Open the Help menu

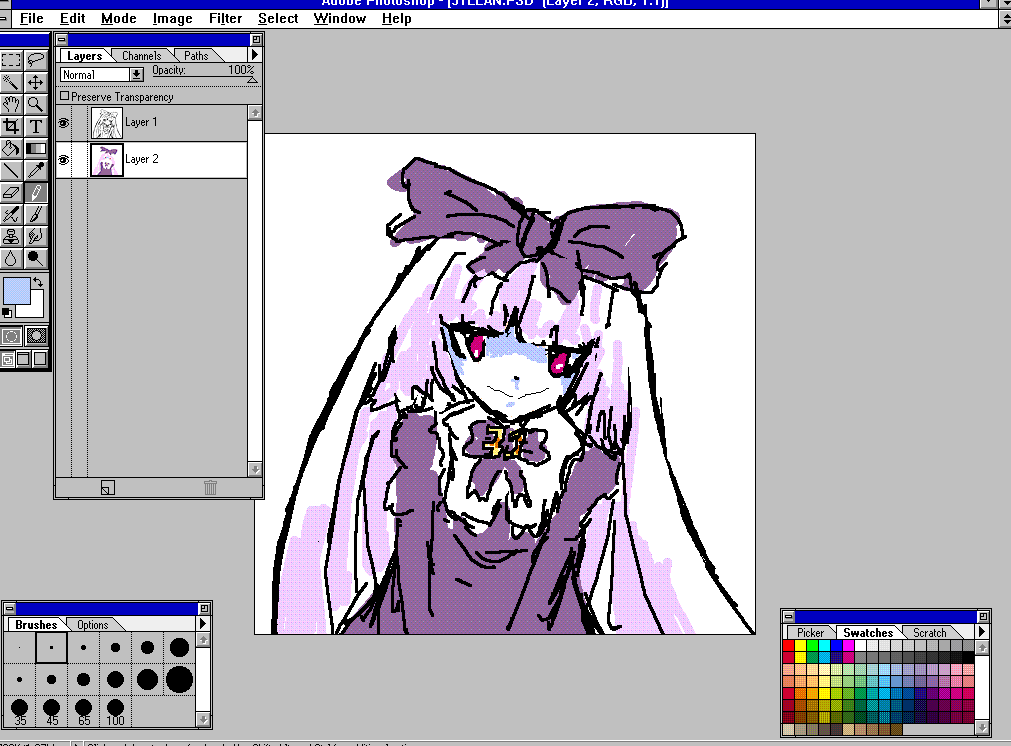click(x=397, y=19)
